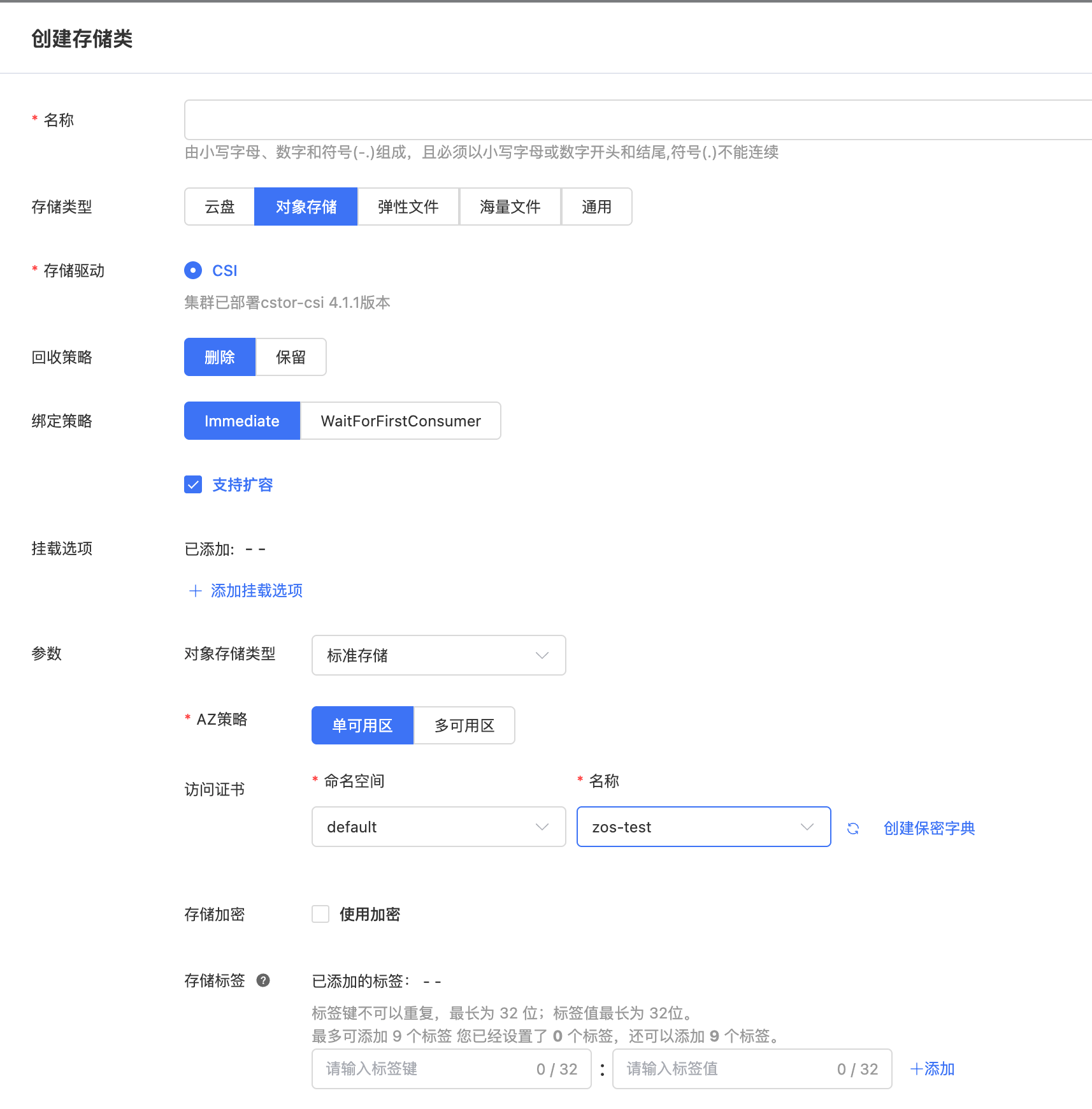Image resolution: width=1092 pixels, height=1109 pixels.
Task: Switch to 海量文件 storage type tab
Action: coord(510,207)
